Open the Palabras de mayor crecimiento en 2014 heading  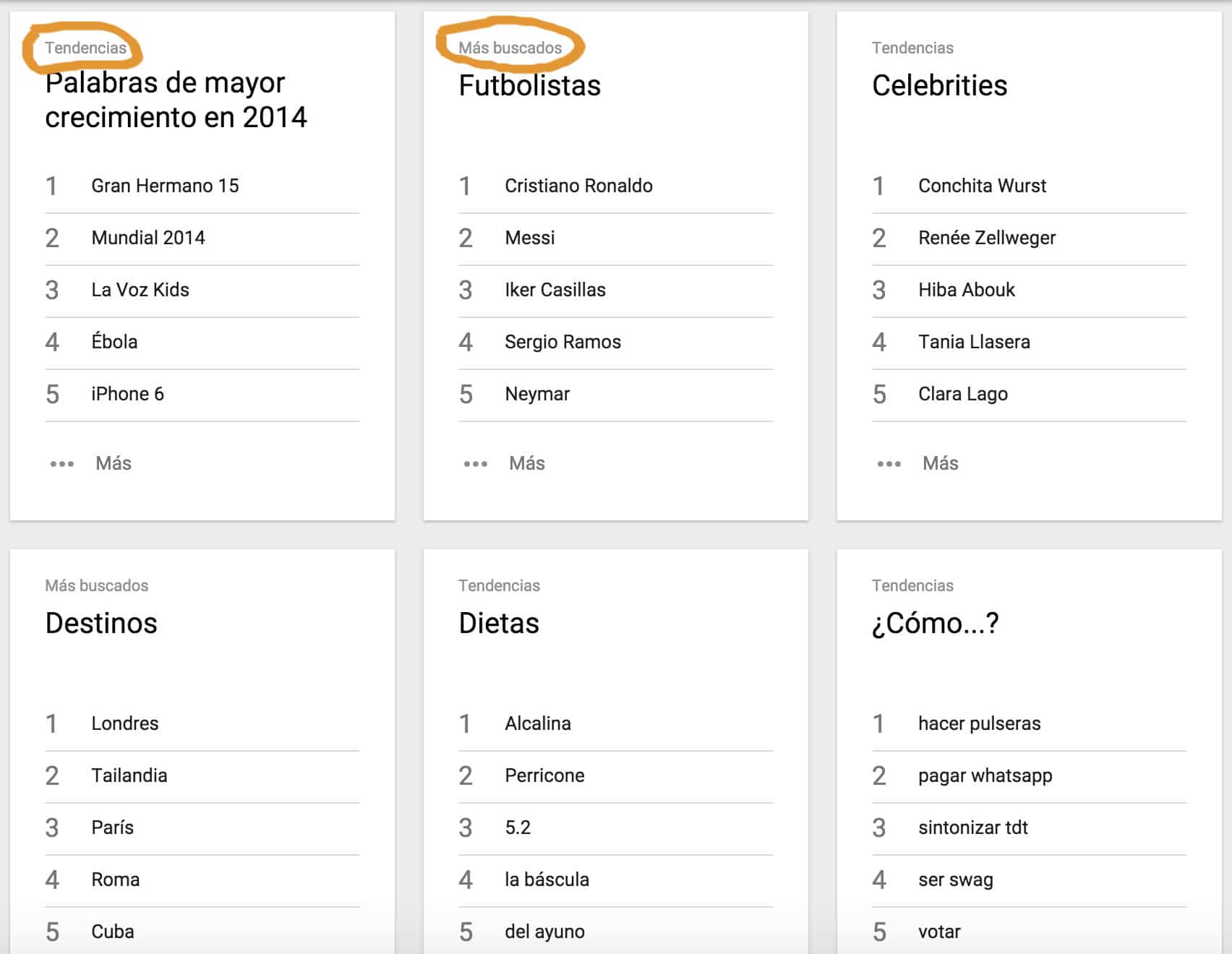click(x=176, y=100)
